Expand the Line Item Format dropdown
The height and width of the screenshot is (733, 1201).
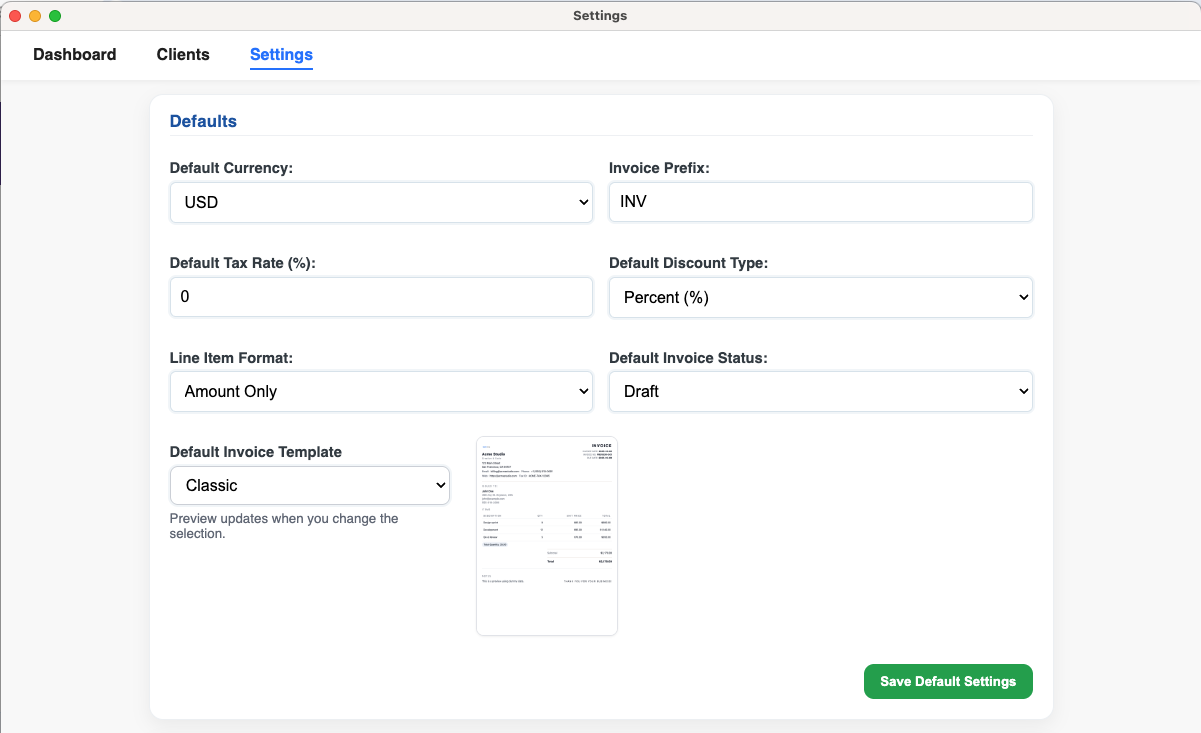point(381,391)
